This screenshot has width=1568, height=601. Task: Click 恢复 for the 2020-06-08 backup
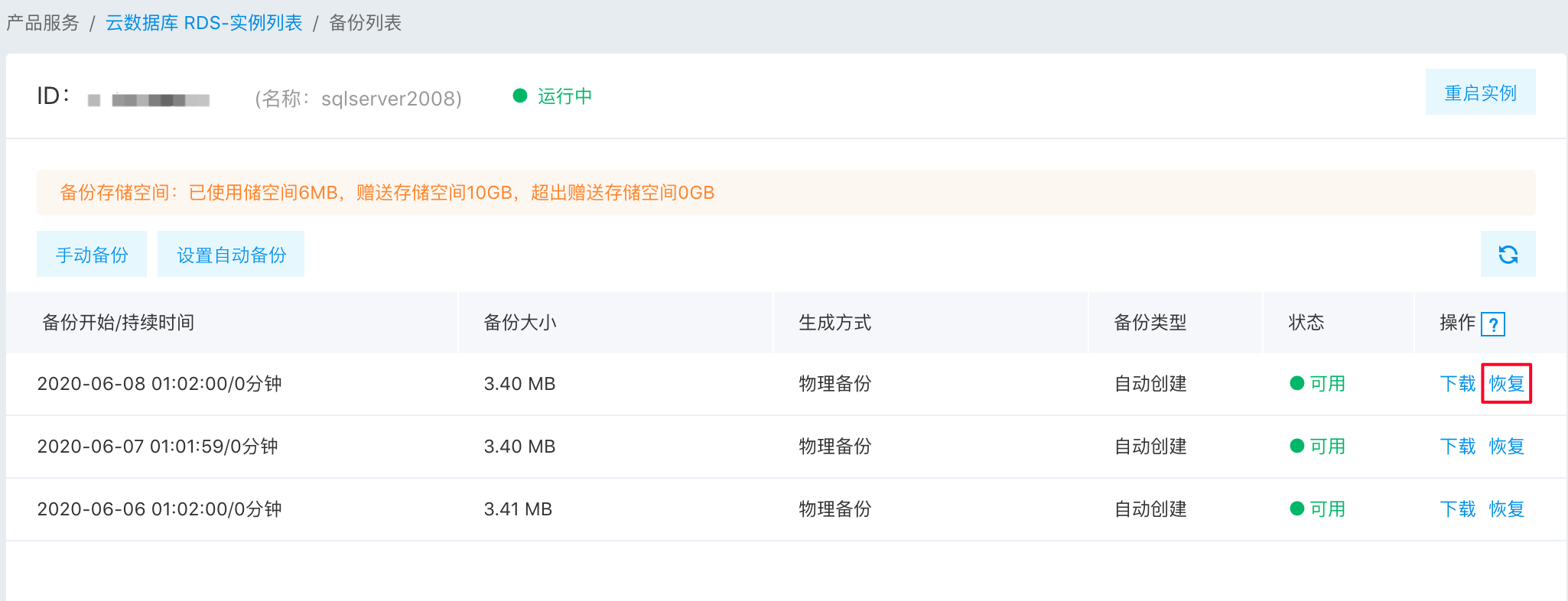pos(1506,383)
